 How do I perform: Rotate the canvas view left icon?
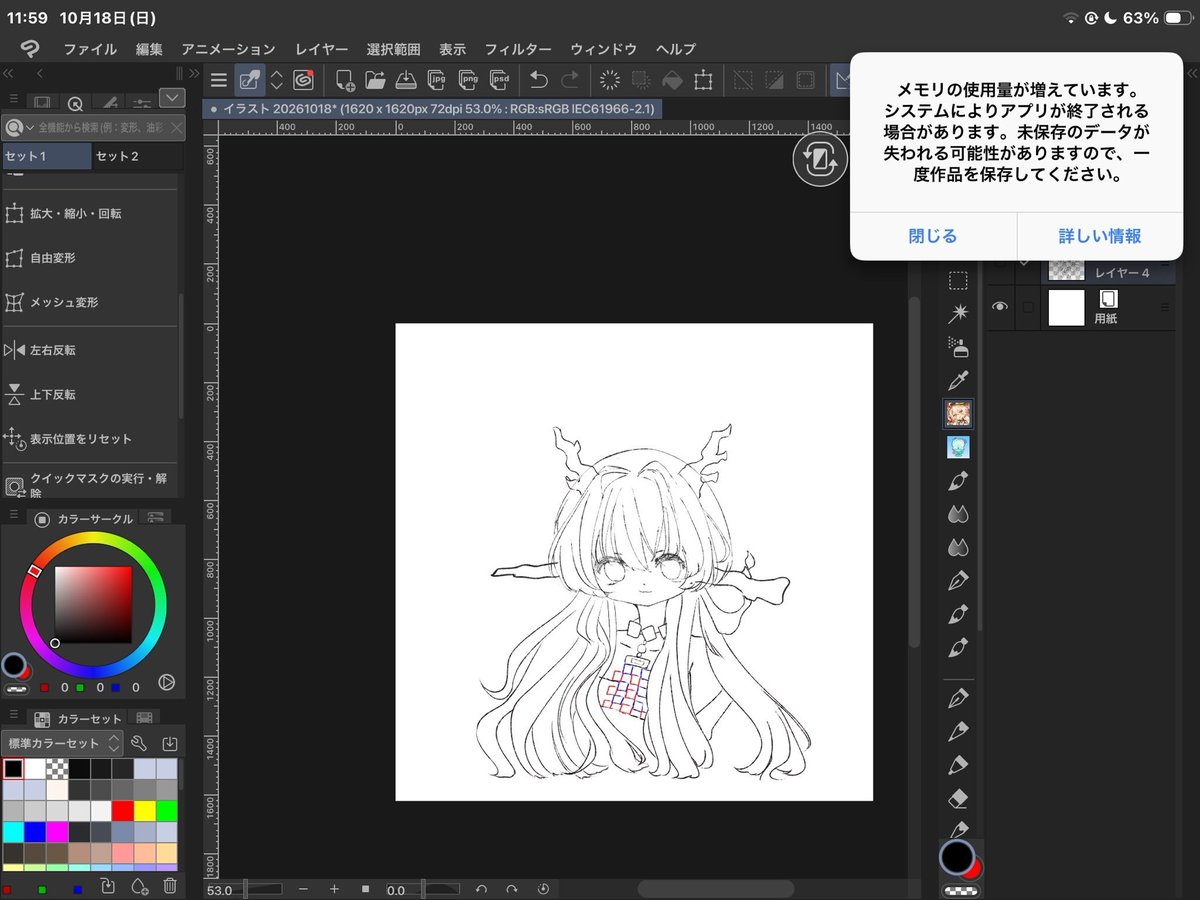(x=481, y=889)
